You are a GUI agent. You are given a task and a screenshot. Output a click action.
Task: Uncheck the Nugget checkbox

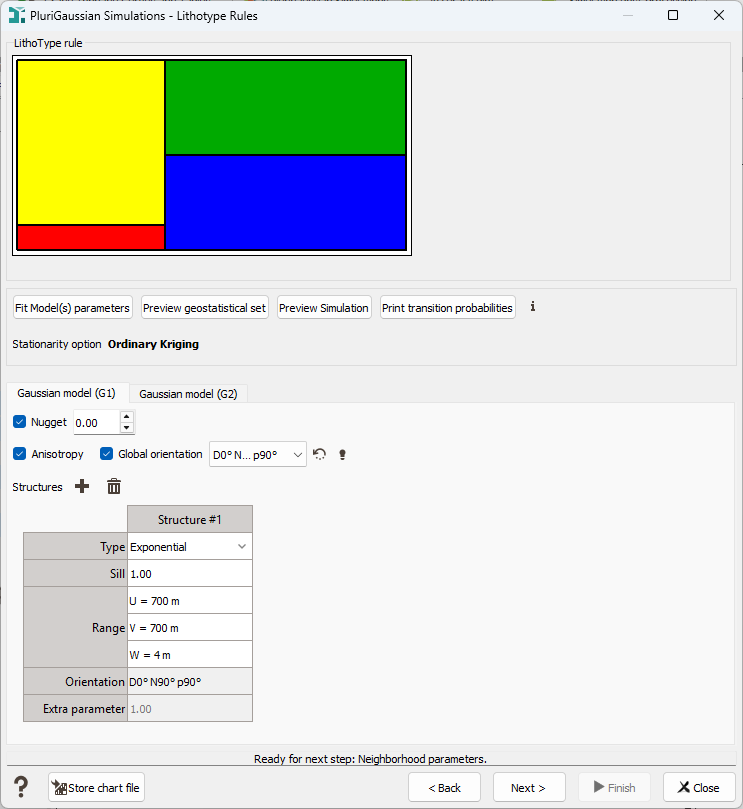click(x=20, y=422)
